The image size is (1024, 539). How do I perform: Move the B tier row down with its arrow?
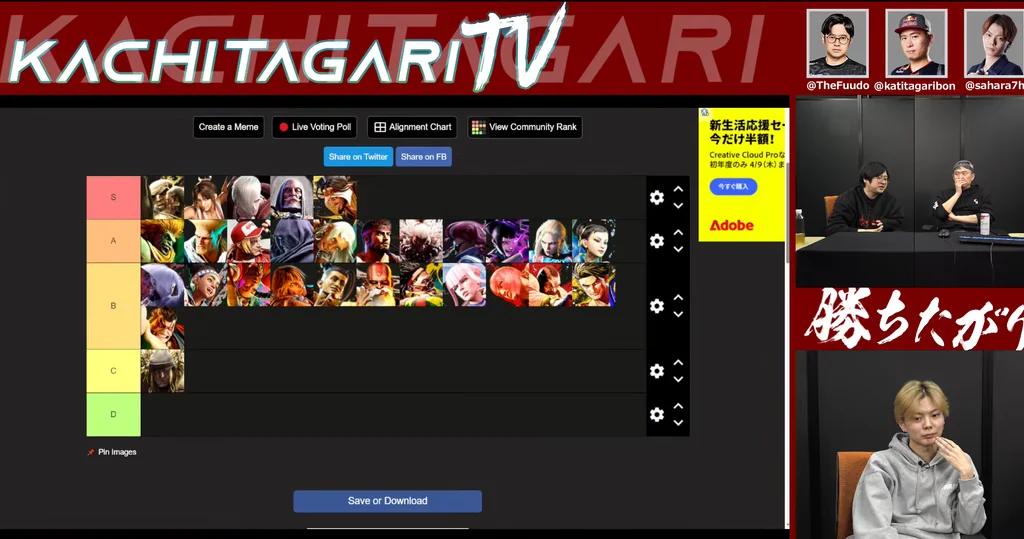(679, 314)
